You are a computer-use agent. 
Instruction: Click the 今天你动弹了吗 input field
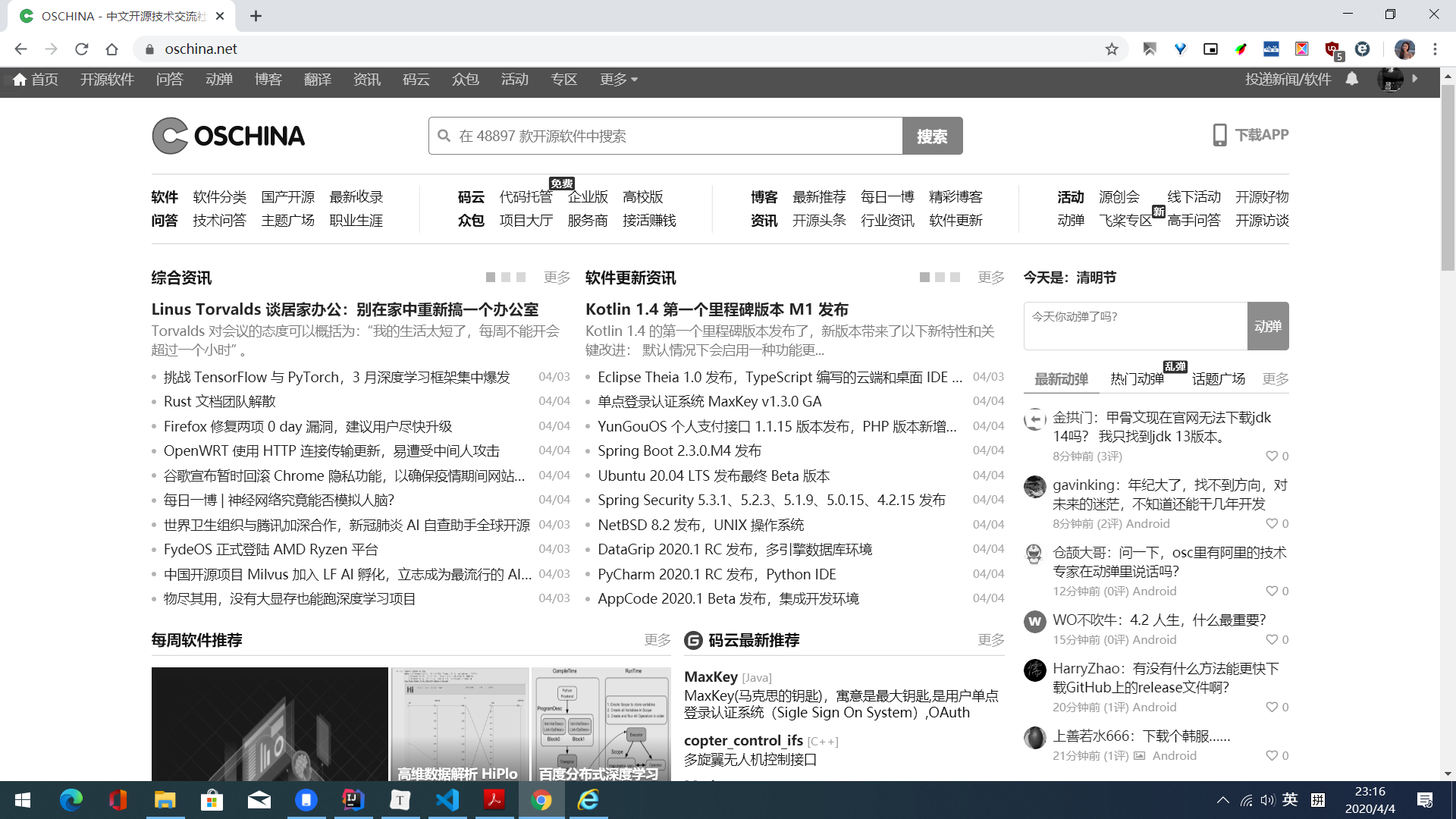pyautogui.click(x=1135, y=325)
